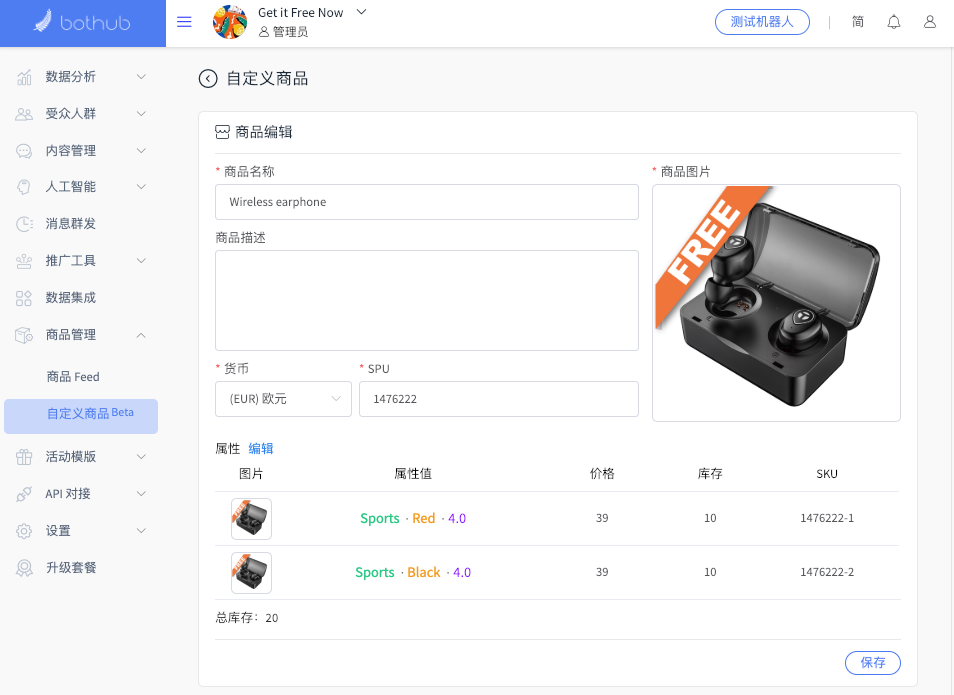Screen dimensions: 954x695
Task: Expand the 内容管理 chevron
Action: pos(141,151)
